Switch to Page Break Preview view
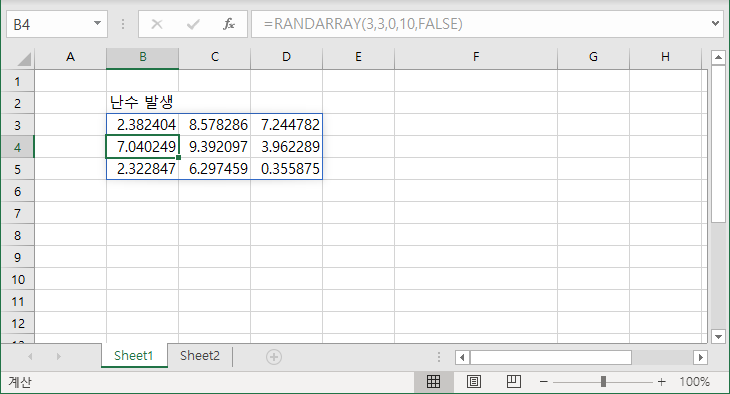 click(514, 382)
